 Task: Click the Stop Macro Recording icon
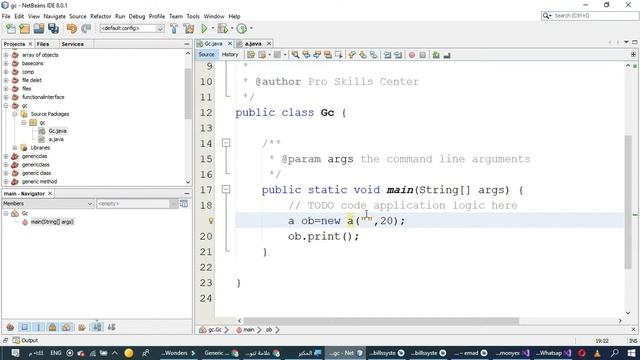pyautogui.click(x=423, y=55)
